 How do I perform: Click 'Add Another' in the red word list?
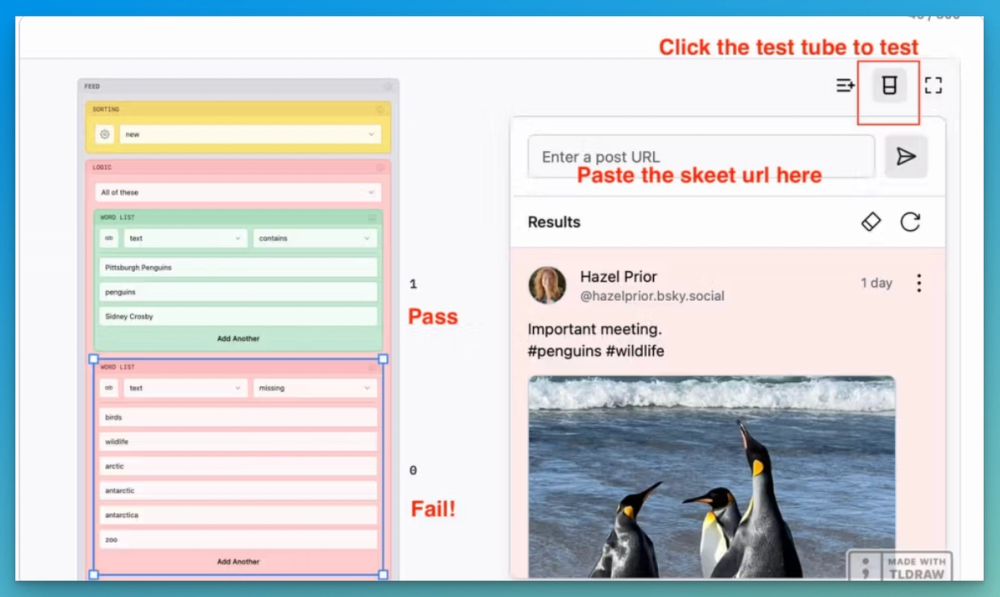pyautogui.click(x=238, y=562)
